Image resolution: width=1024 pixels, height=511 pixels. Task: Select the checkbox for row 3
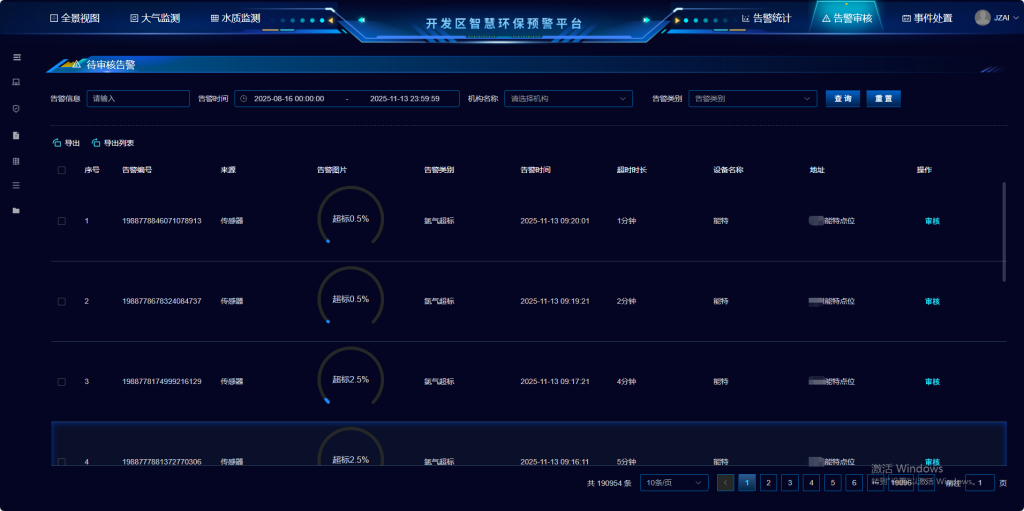point(61,382)
